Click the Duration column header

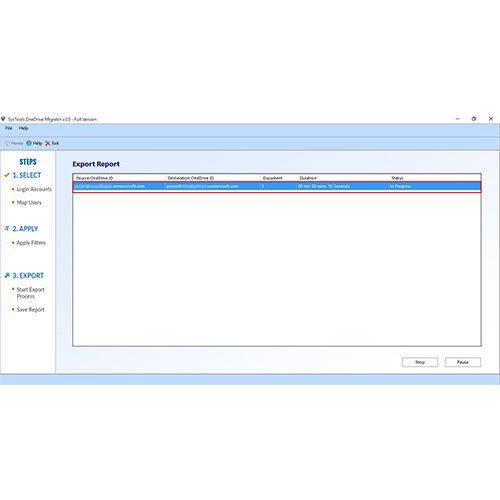pos(308,178)
